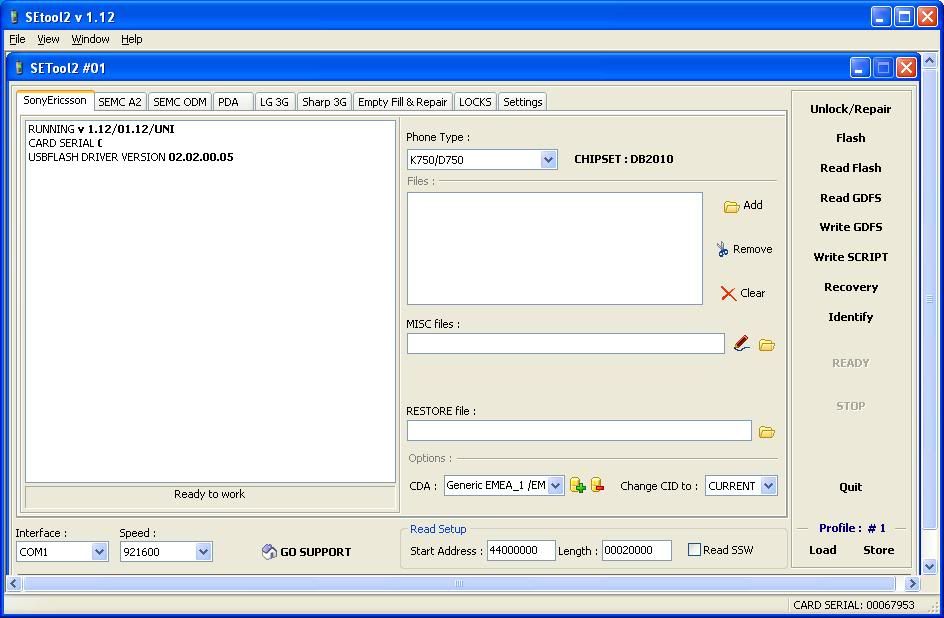The height and width of the screenshot is (618, 944).
Task: Open the View menu
Action: click(48, 39)
